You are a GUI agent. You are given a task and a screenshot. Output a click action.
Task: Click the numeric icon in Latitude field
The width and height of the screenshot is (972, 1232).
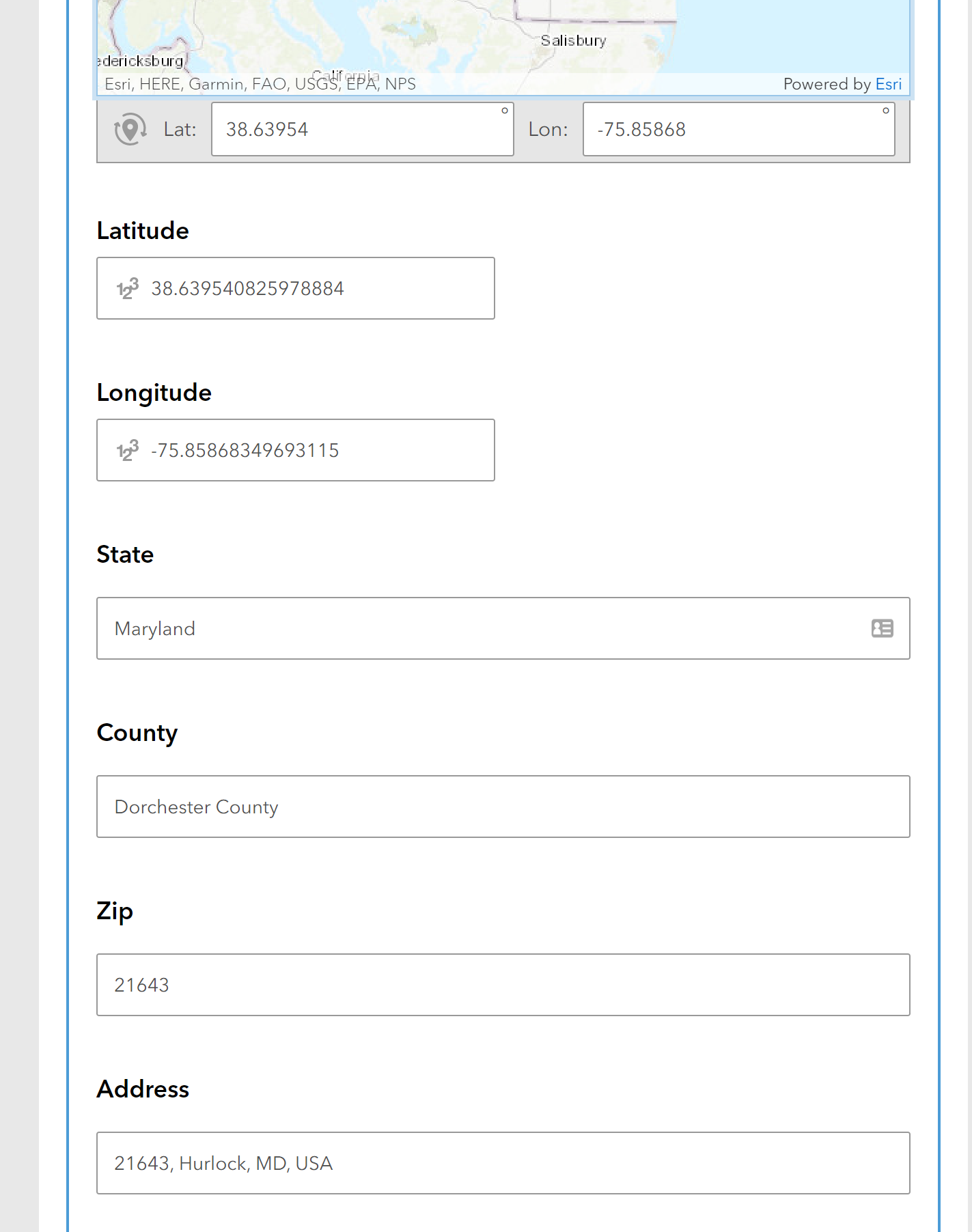click(128, 288)
